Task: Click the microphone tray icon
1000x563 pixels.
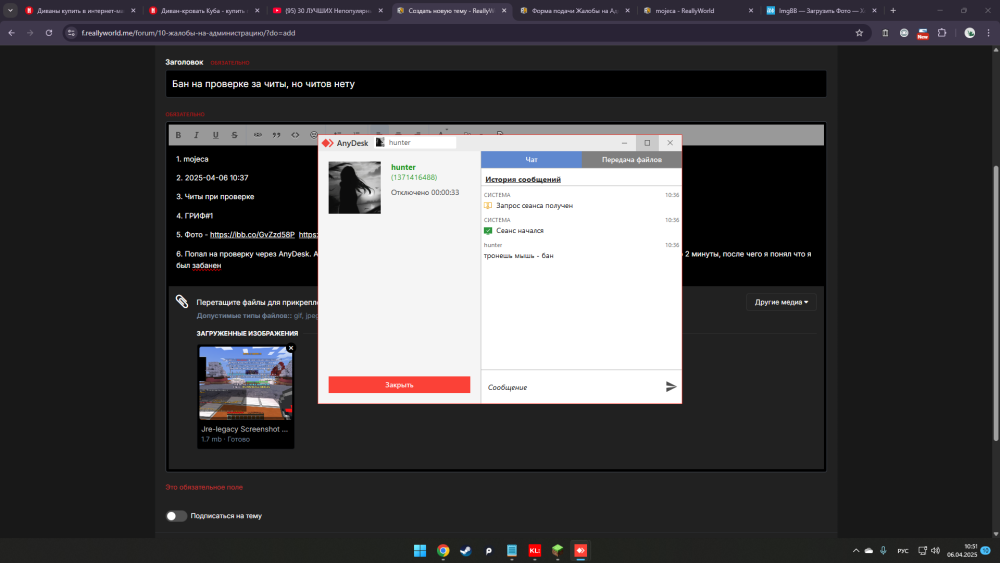Action: (883, 550)
